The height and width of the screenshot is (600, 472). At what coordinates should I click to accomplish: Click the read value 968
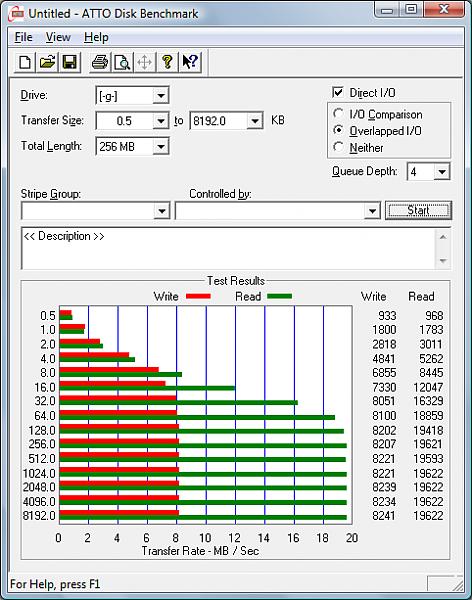(x=434, y=316)
